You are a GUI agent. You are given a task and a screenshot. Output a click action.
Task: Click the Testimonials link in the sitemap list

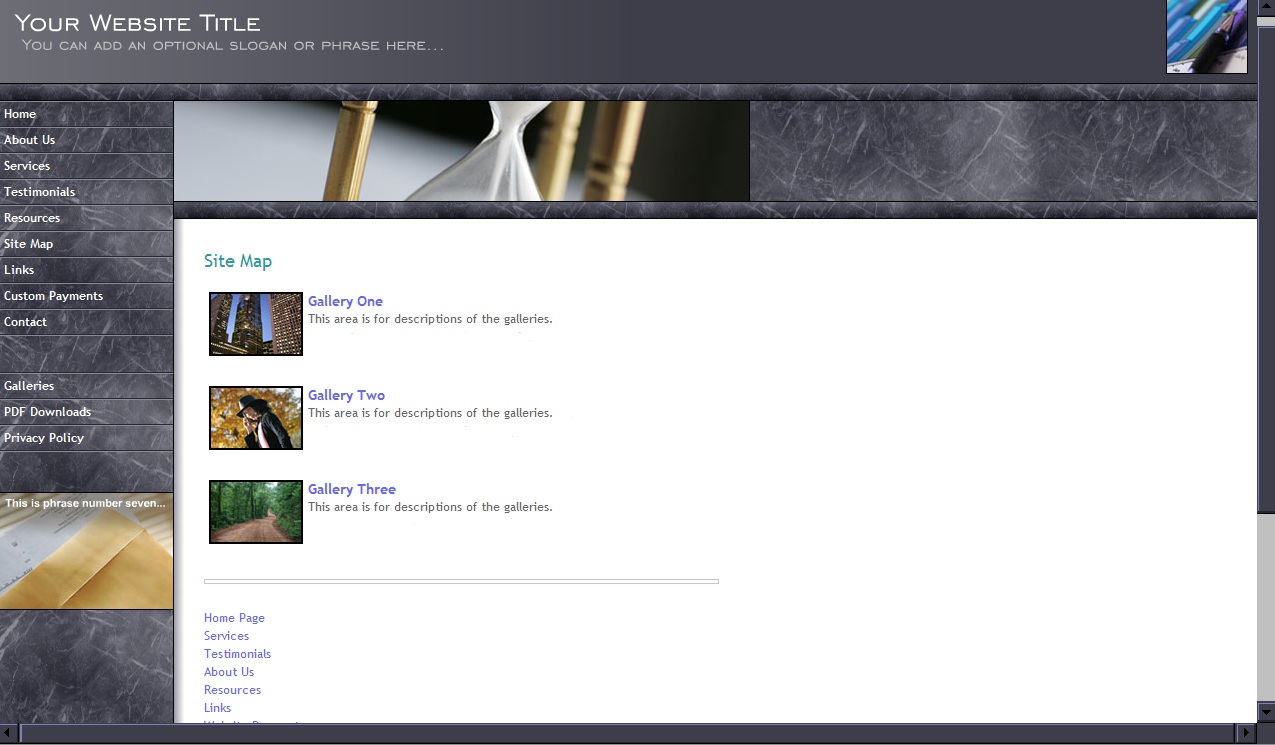click(237, 654)
